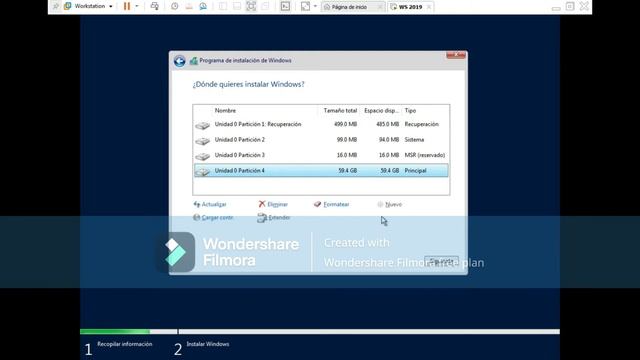Select Unidad 0 Partición 1: Recuperación row

coord(321,124)
